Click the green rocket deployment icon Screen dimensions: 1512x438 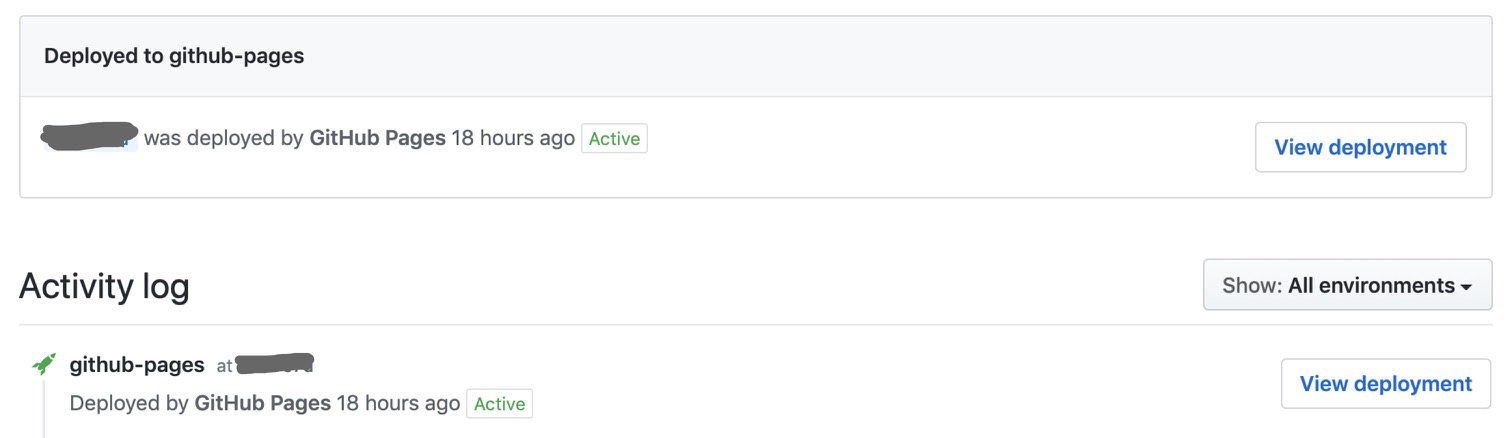(x=44, y=364)
